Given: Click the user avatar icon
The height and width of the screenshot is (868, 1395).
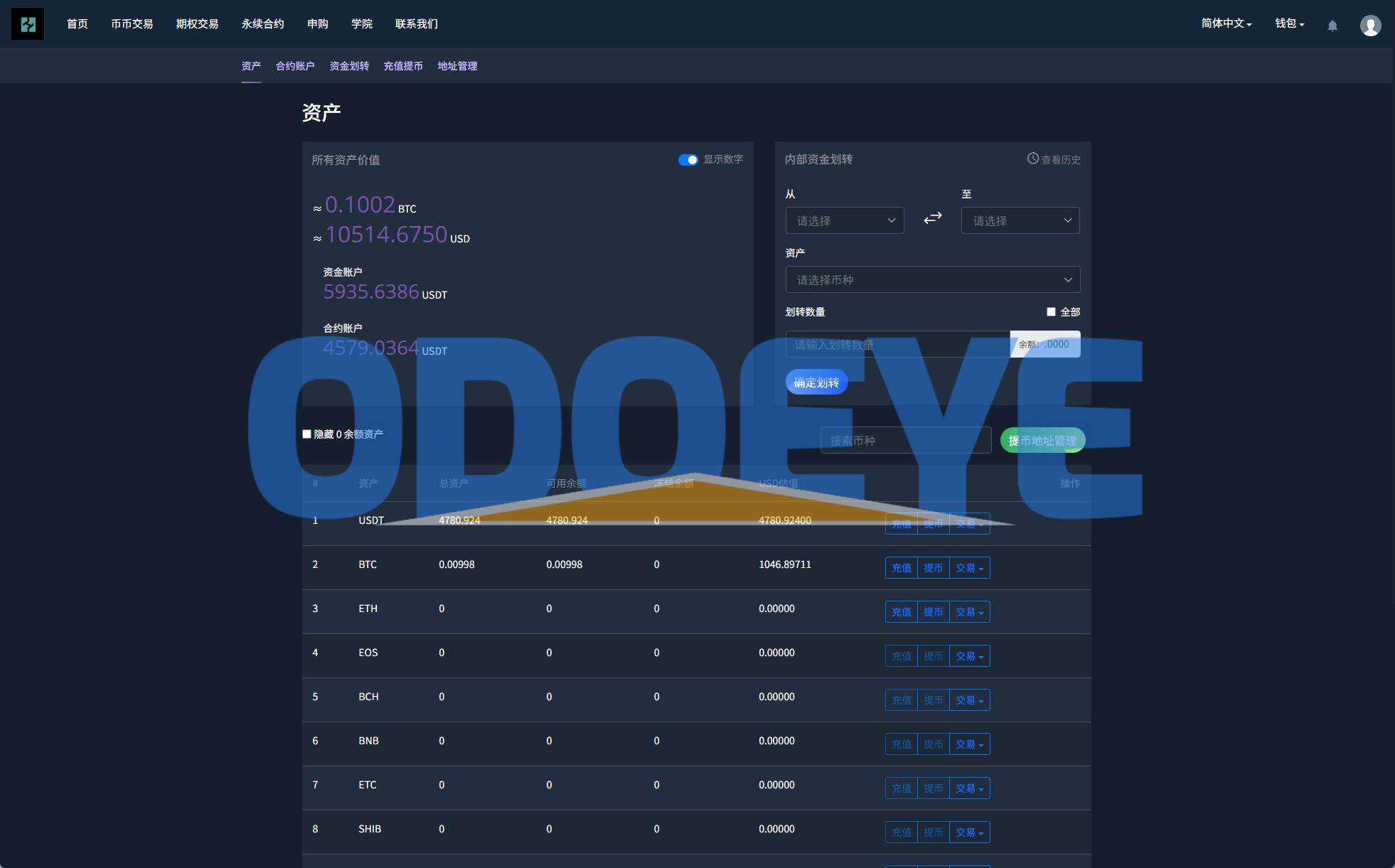Looking at the screenshot, I should (x=1370, y=26).
